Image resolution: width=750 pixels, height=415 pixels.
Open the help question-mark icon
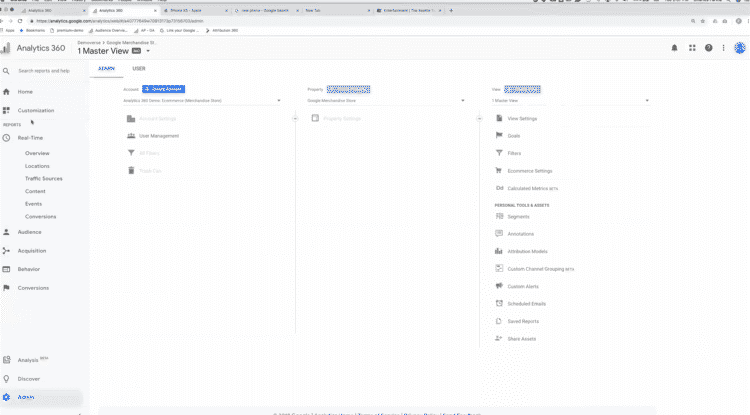(708, 48)
